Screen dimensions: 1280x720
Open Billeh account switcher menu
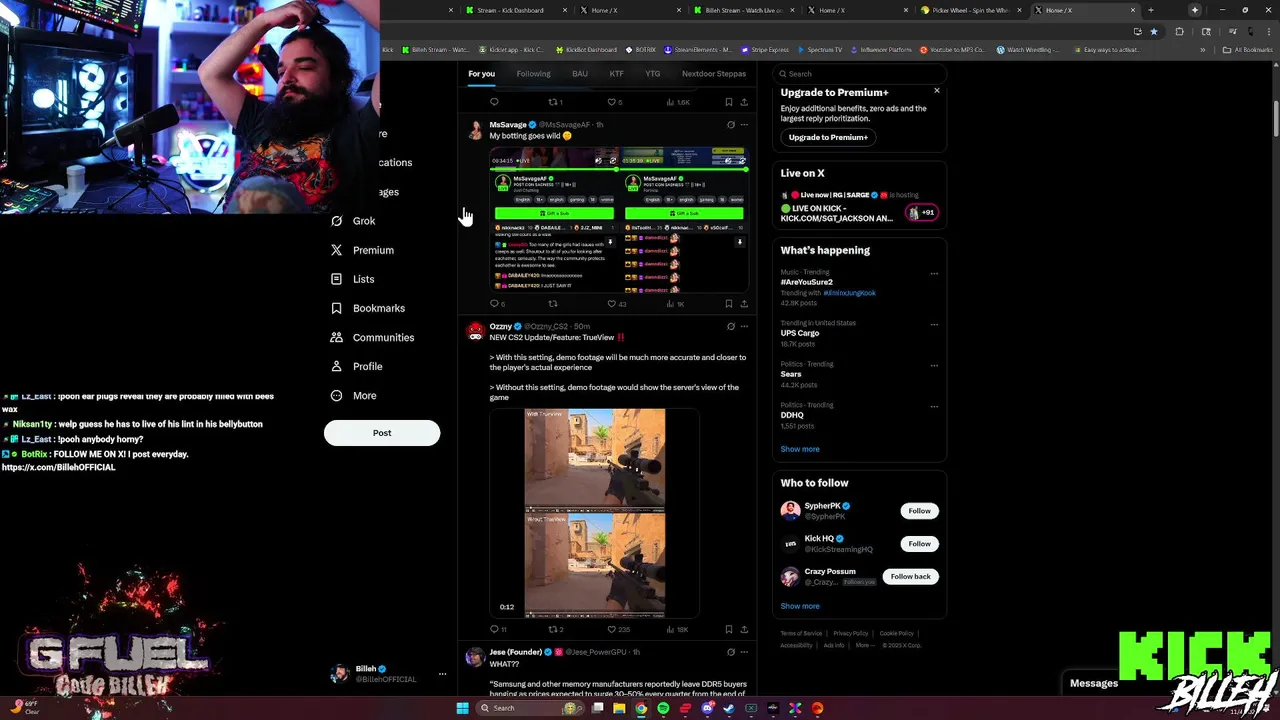[387, 674]
